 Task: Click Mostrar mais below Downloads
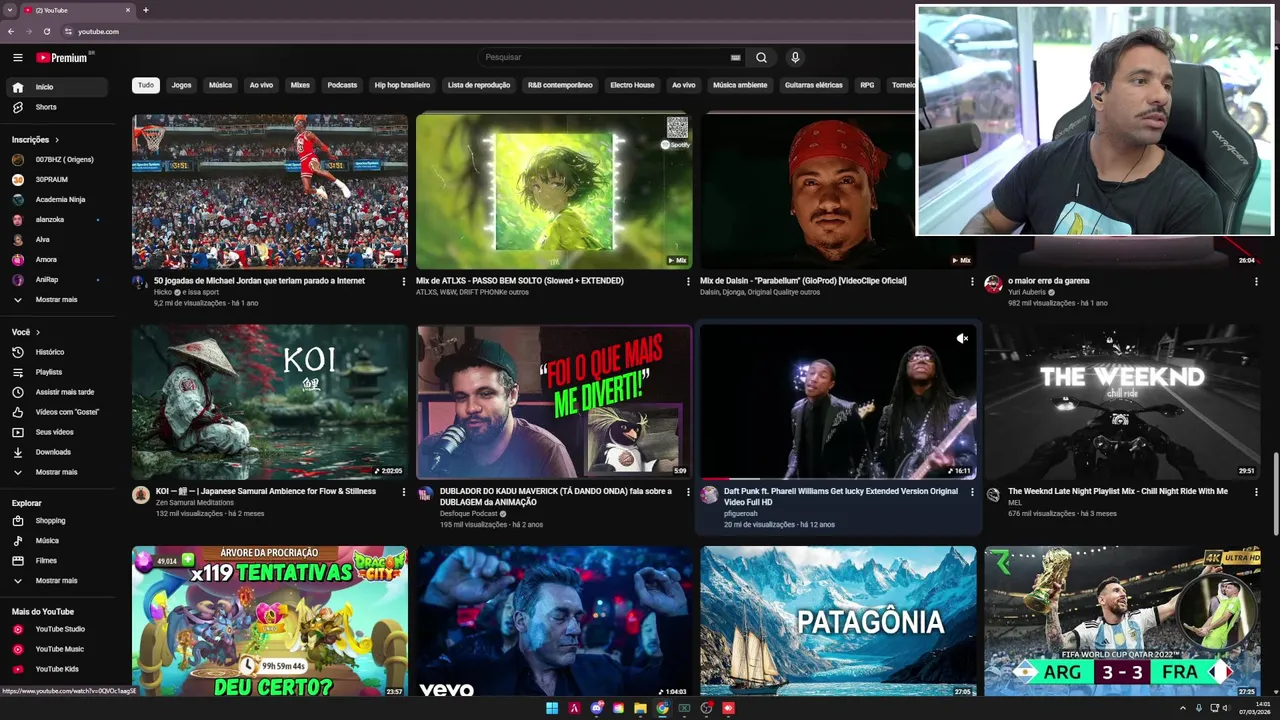pyautogui.click(x=58, y=472)
